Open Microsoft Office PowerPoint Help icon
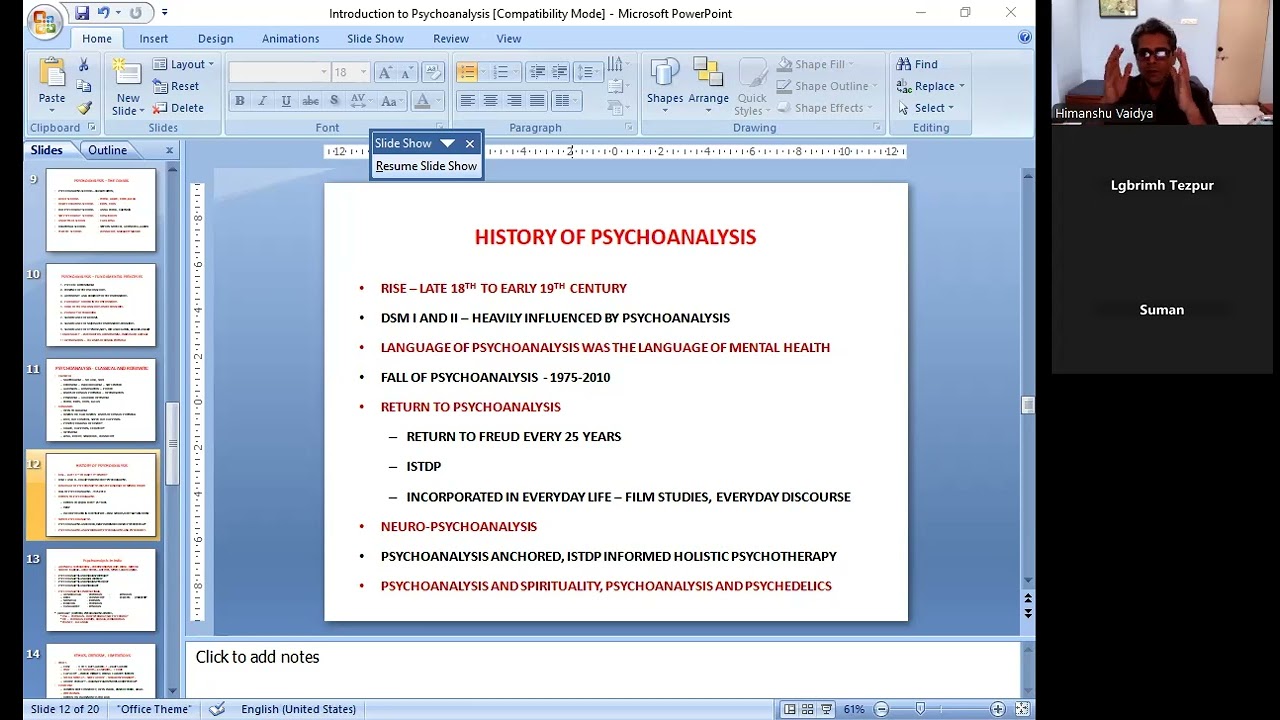1280x720 pixels. 1024,37
